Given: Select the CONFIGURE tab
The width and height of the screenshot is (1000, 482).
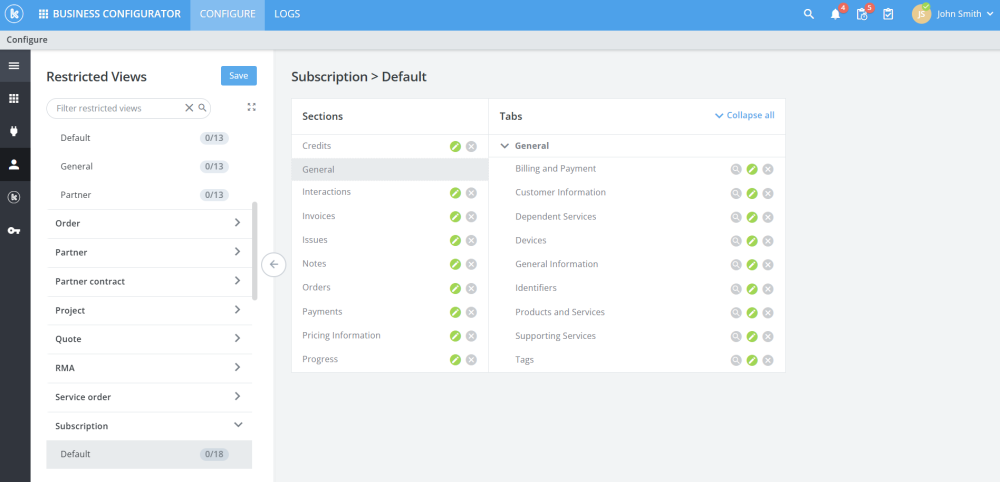Looking at the screenshot, I should (226, 14).
